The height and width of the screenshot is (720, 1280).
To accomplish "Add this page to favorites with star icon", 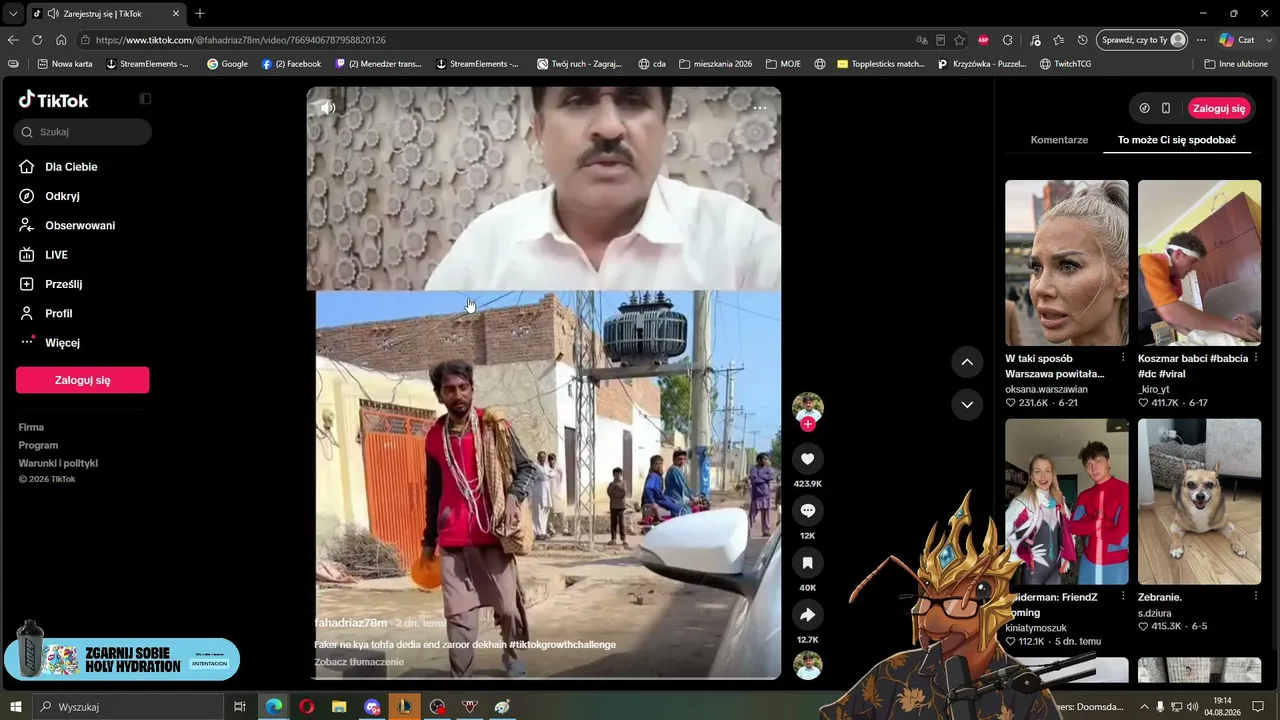I will click(959, 40).
